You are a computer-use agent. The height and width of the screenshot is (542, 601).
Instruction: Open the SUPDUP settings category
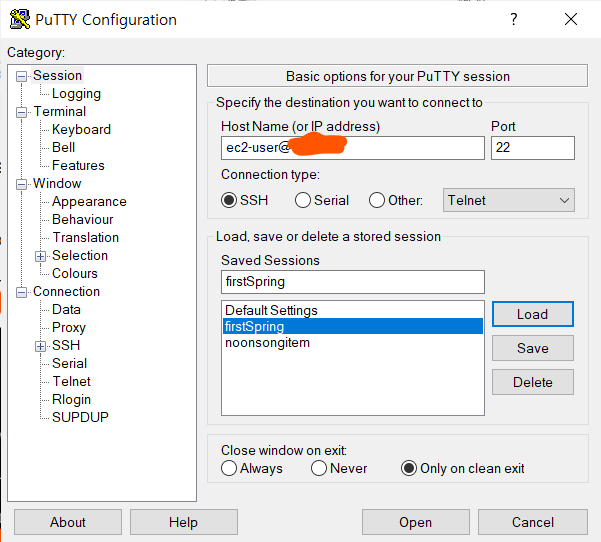80,417
